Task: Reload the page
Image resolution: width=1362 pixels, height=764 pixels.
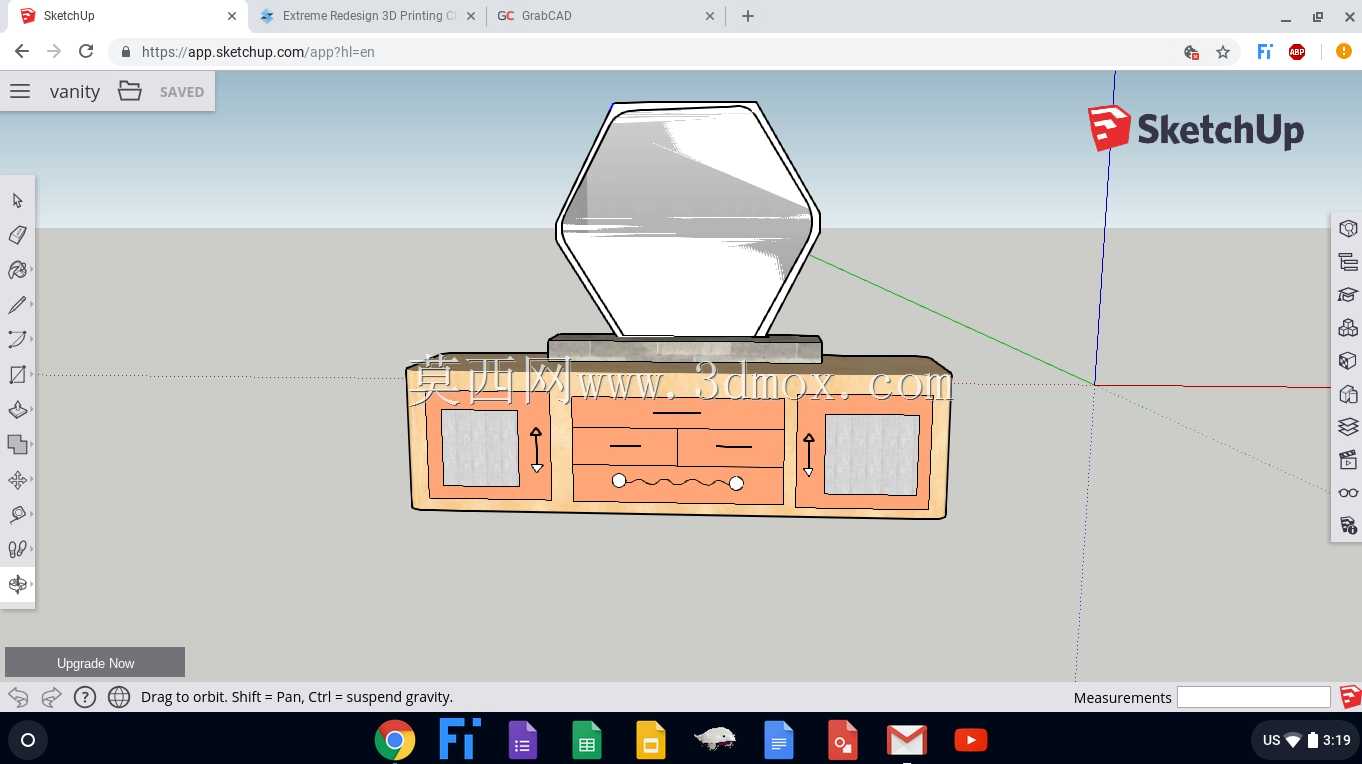Action: click(86, 52)
